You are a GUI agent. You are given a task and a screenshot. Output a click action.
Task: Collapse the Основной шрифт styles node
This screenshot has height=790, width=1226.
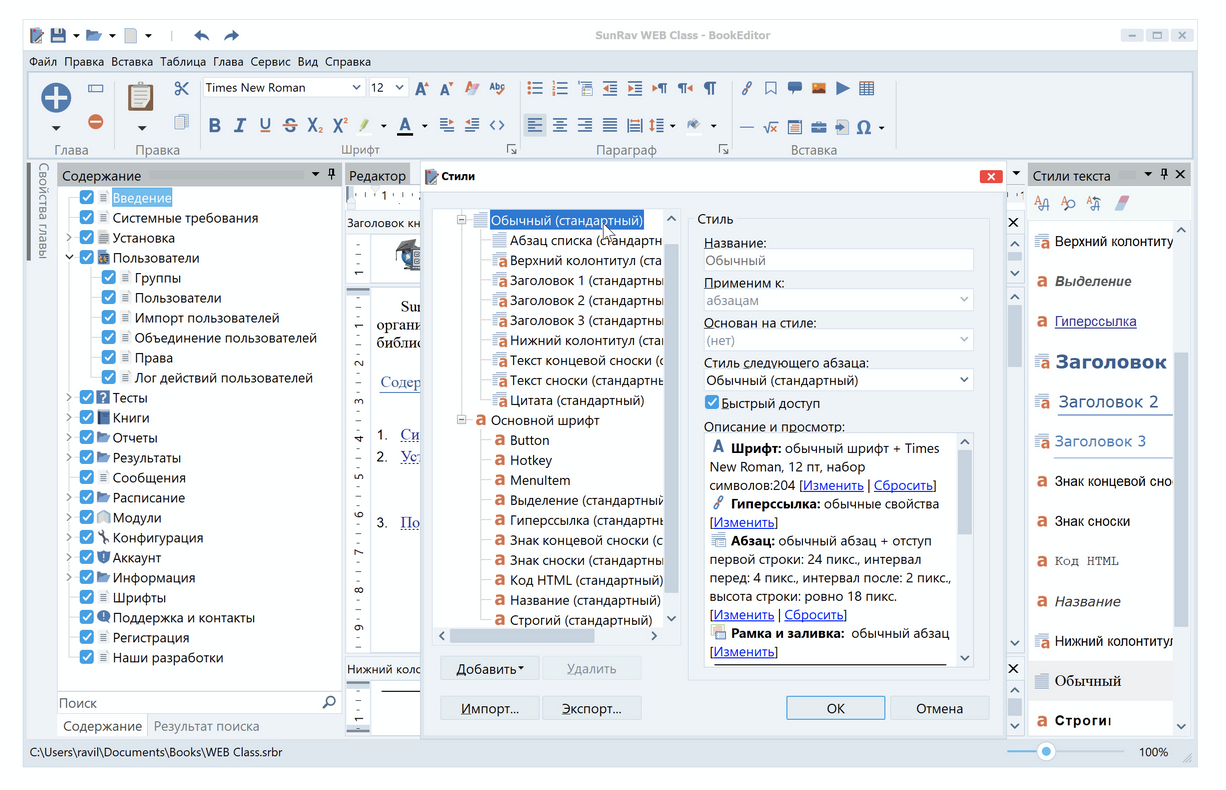(x=462, y=420)
